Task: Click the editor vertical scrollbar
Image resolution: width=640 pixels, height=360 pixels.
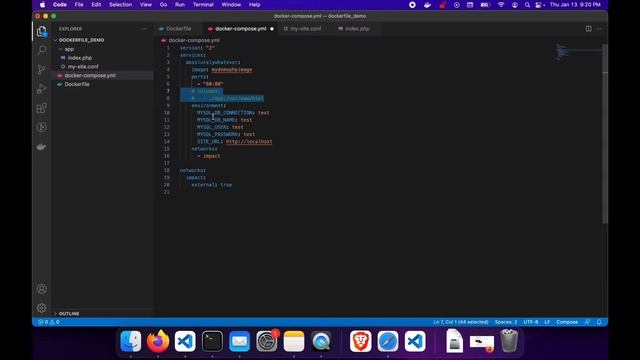Action: [605, 135]
